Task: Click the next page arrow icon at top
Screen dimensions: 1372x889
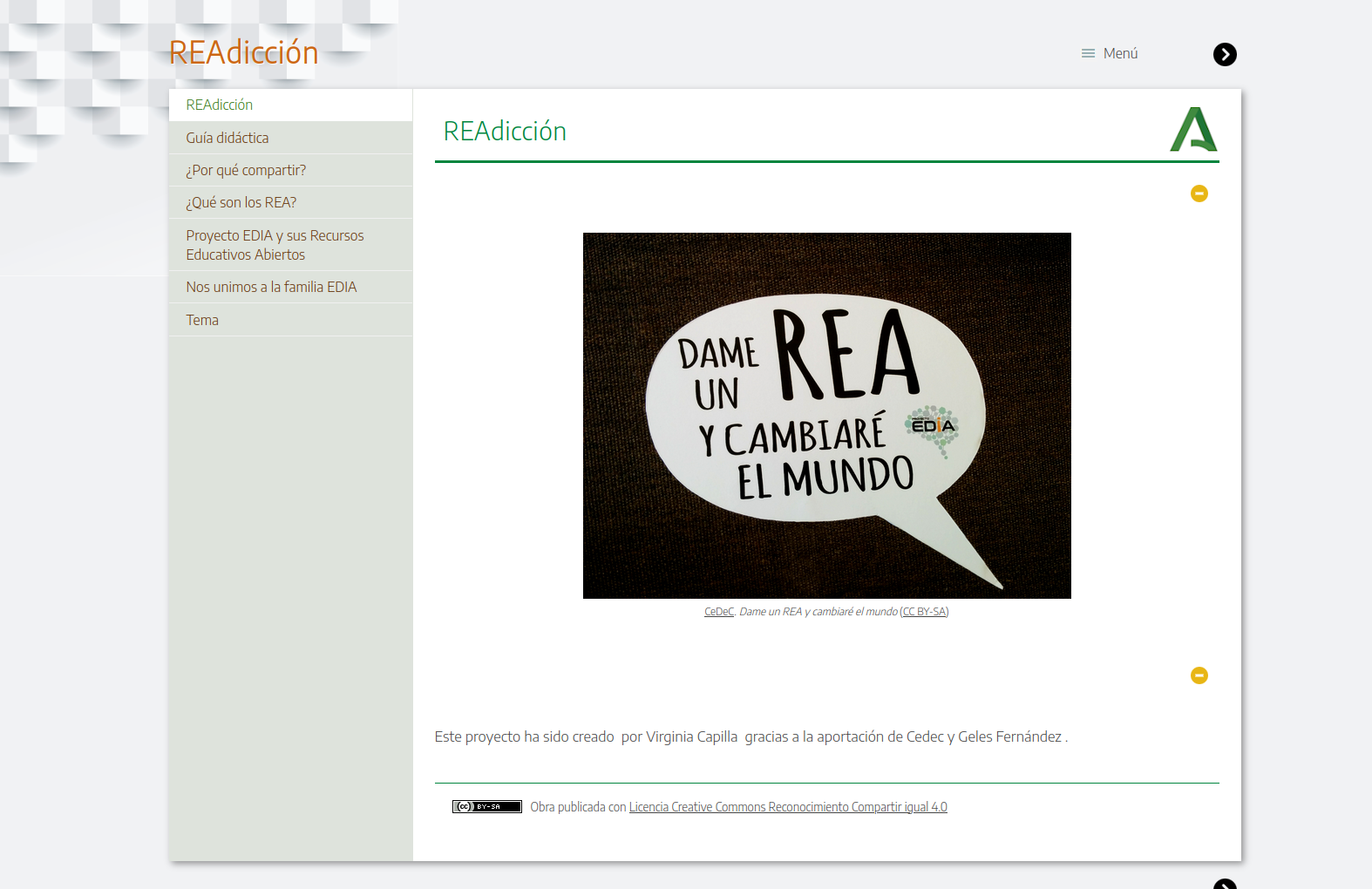Action: (1225, 54)
